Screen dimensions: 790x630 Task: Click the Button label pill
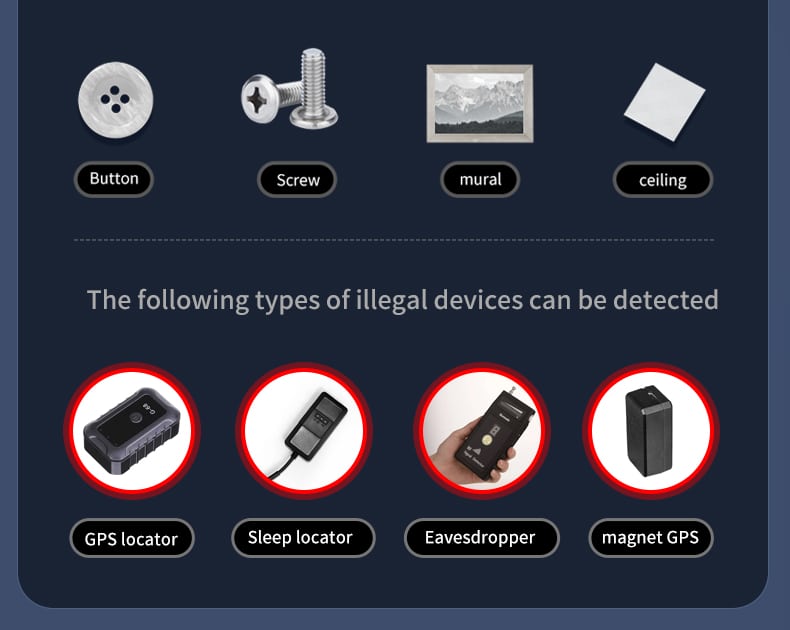[x=114, y=179]
